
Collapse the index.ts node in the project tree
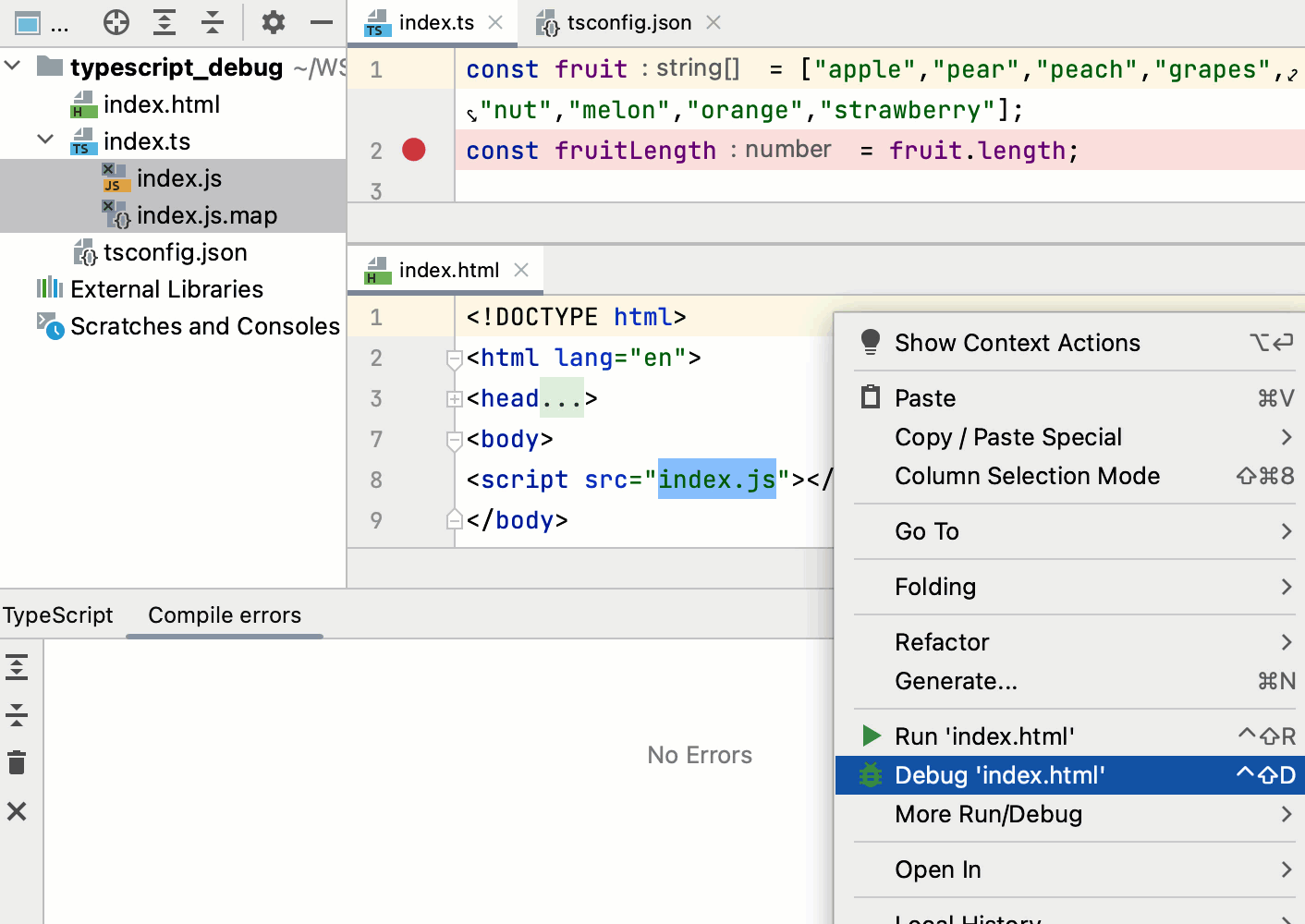44,140
